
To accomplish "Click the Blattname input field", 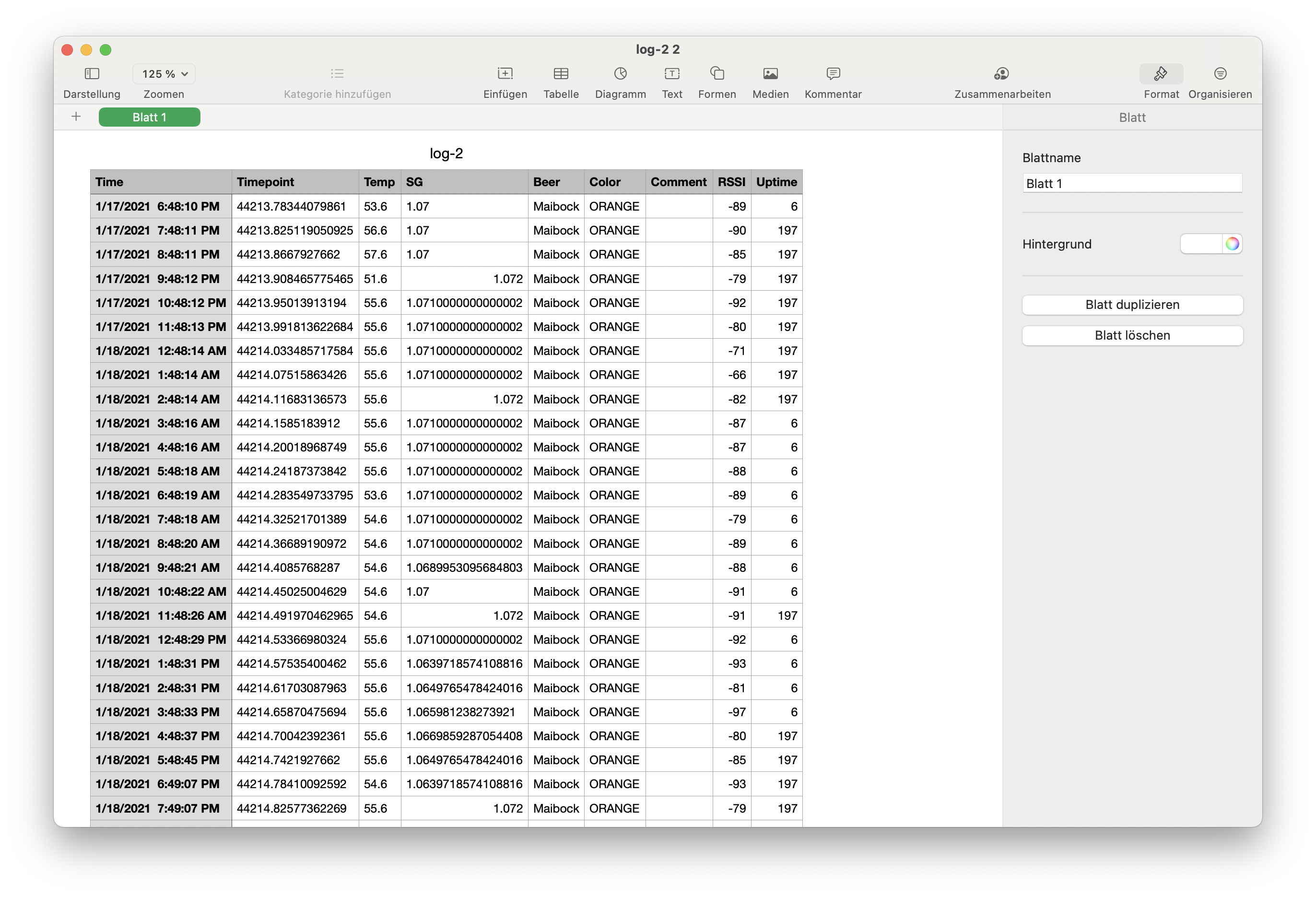I will [x=1132, y=184].
